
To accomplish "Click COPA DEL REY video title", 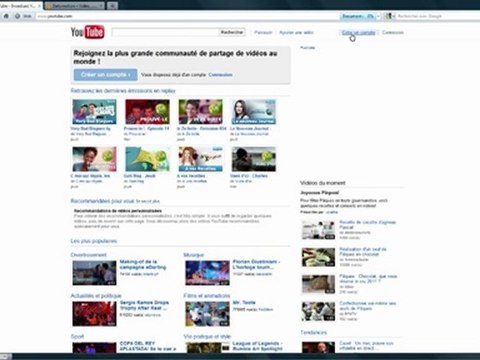I will (x=148, y=346).
